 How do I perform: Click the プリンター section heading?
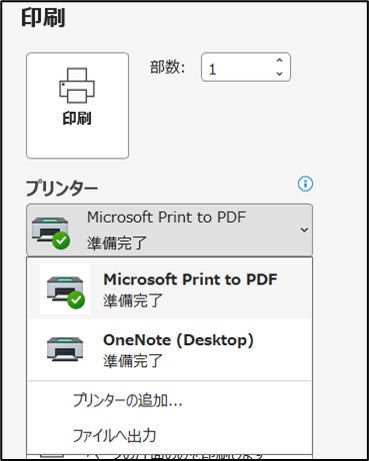[62, 188]
